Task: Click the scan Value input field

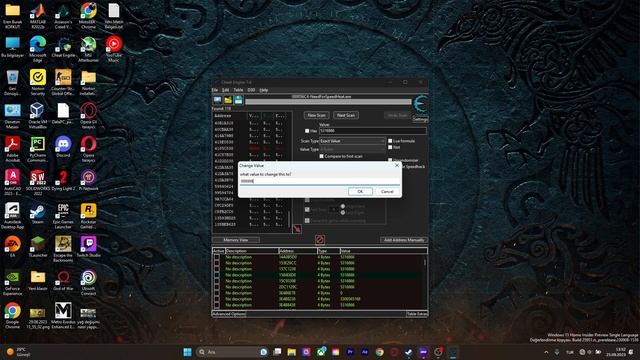Action: (x=373, y=131)
